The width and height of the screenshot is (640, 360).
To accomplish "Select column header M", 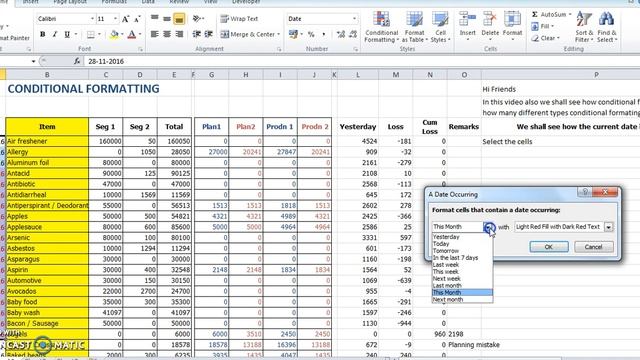I will click(x=396, y=75).
